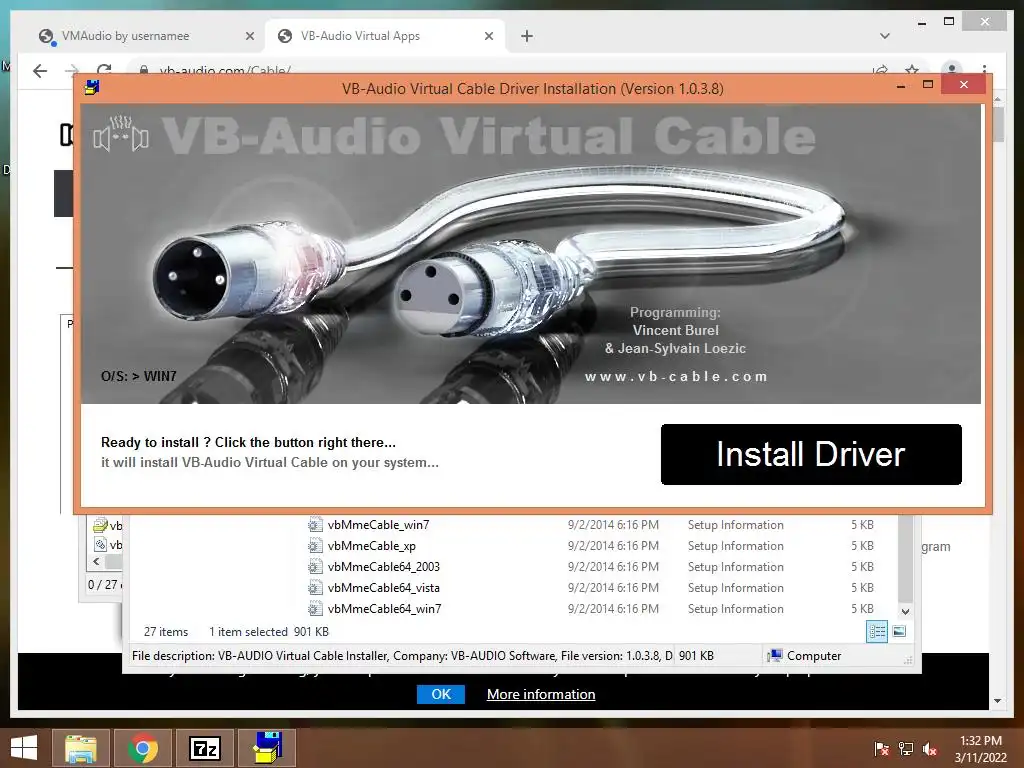
Task: Bookmark this page with star icon
Action: [x=912, y=69]
